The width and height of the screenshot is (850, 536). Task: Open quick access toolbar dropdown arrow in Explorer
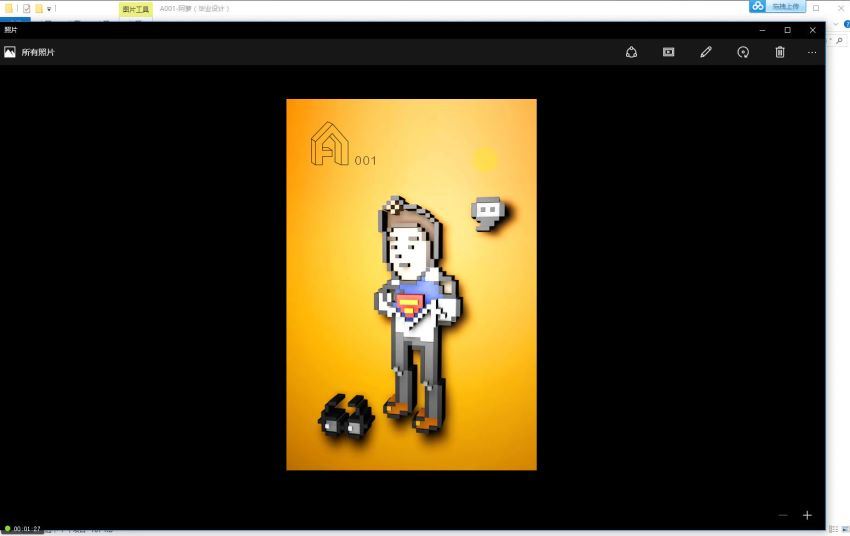49,9
